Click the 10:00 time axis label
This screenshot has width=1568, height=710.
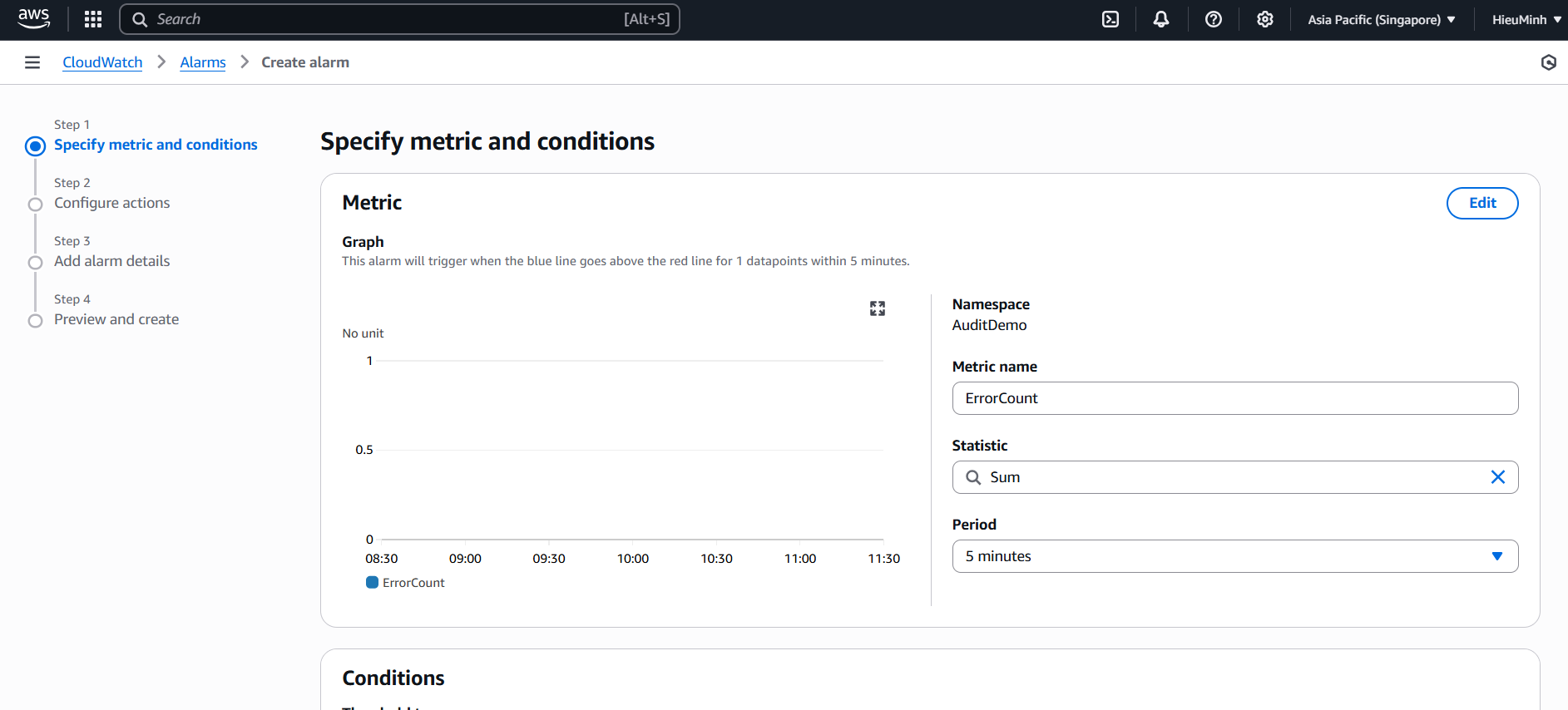click(633, 559)
